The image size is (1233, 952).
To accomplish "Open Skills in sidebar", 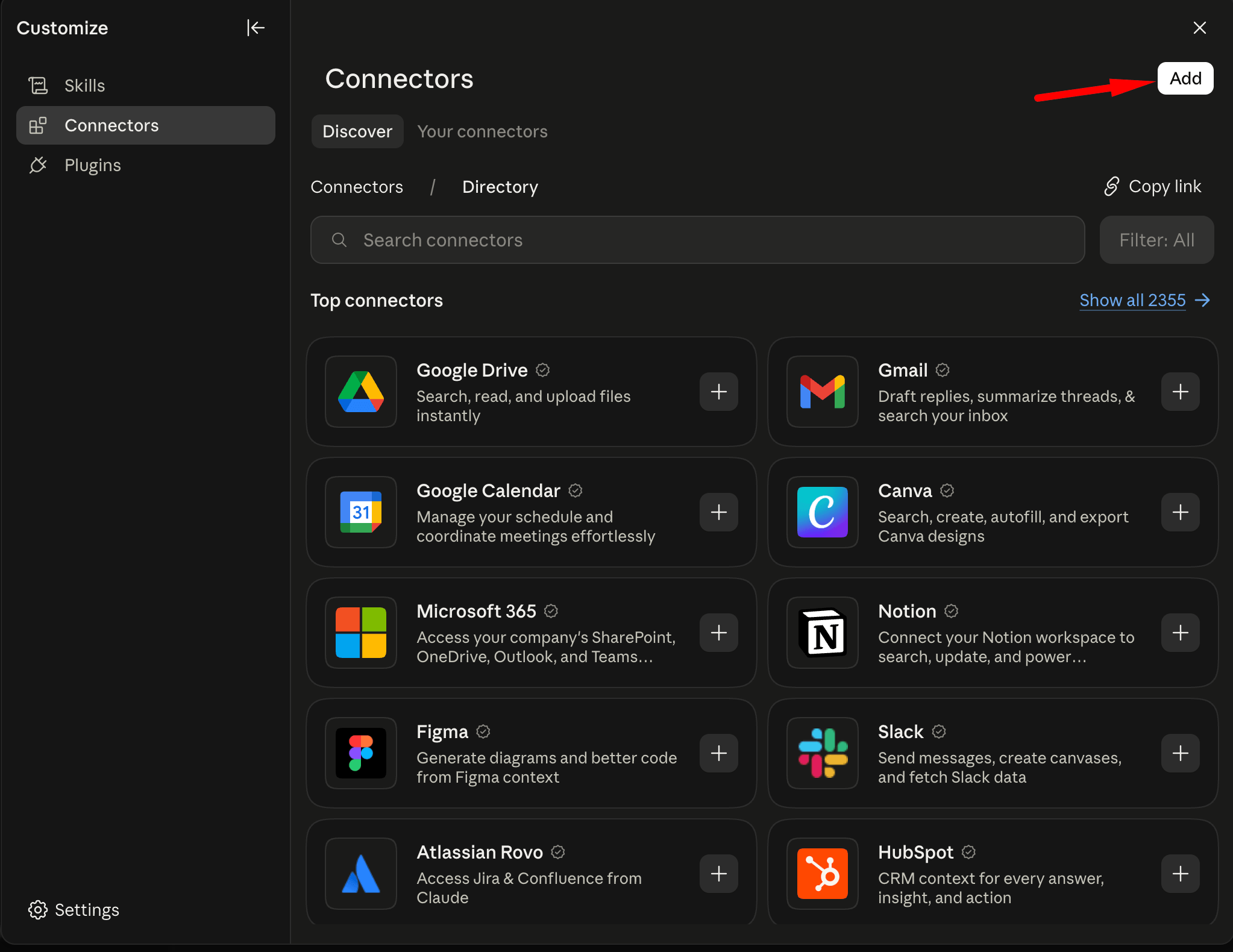I will 145,86.
